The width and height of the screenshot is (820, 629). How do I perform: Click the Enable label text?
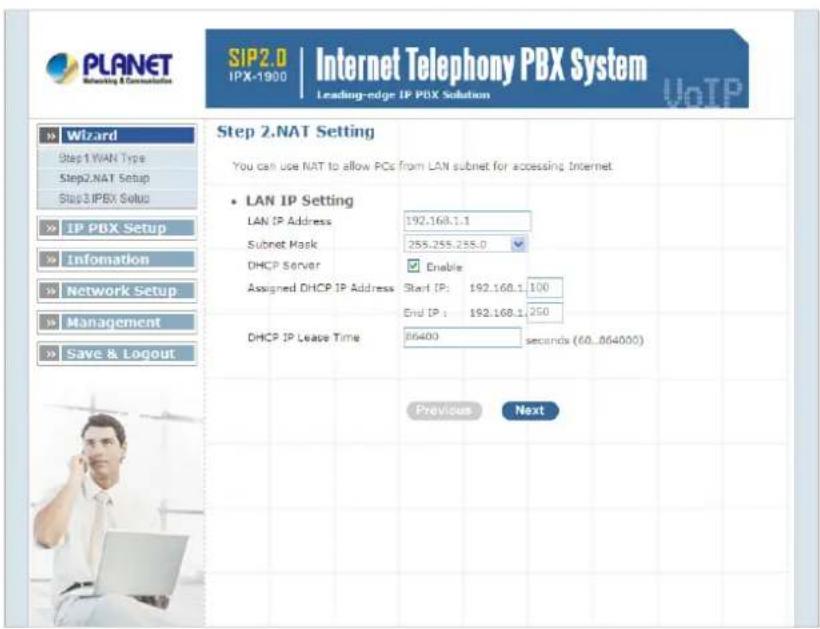click(444, 267)
